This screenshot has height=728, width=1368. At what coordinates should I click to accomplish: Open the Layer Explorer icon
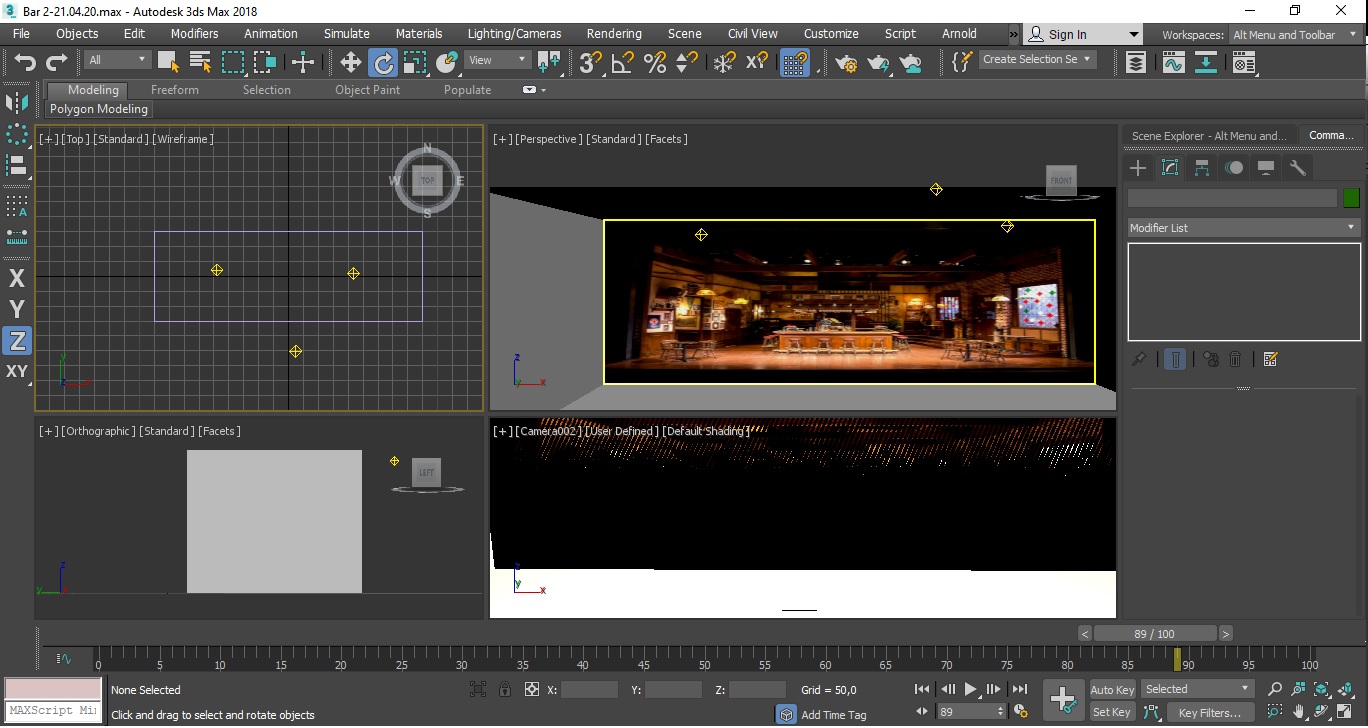point(1136,63)
